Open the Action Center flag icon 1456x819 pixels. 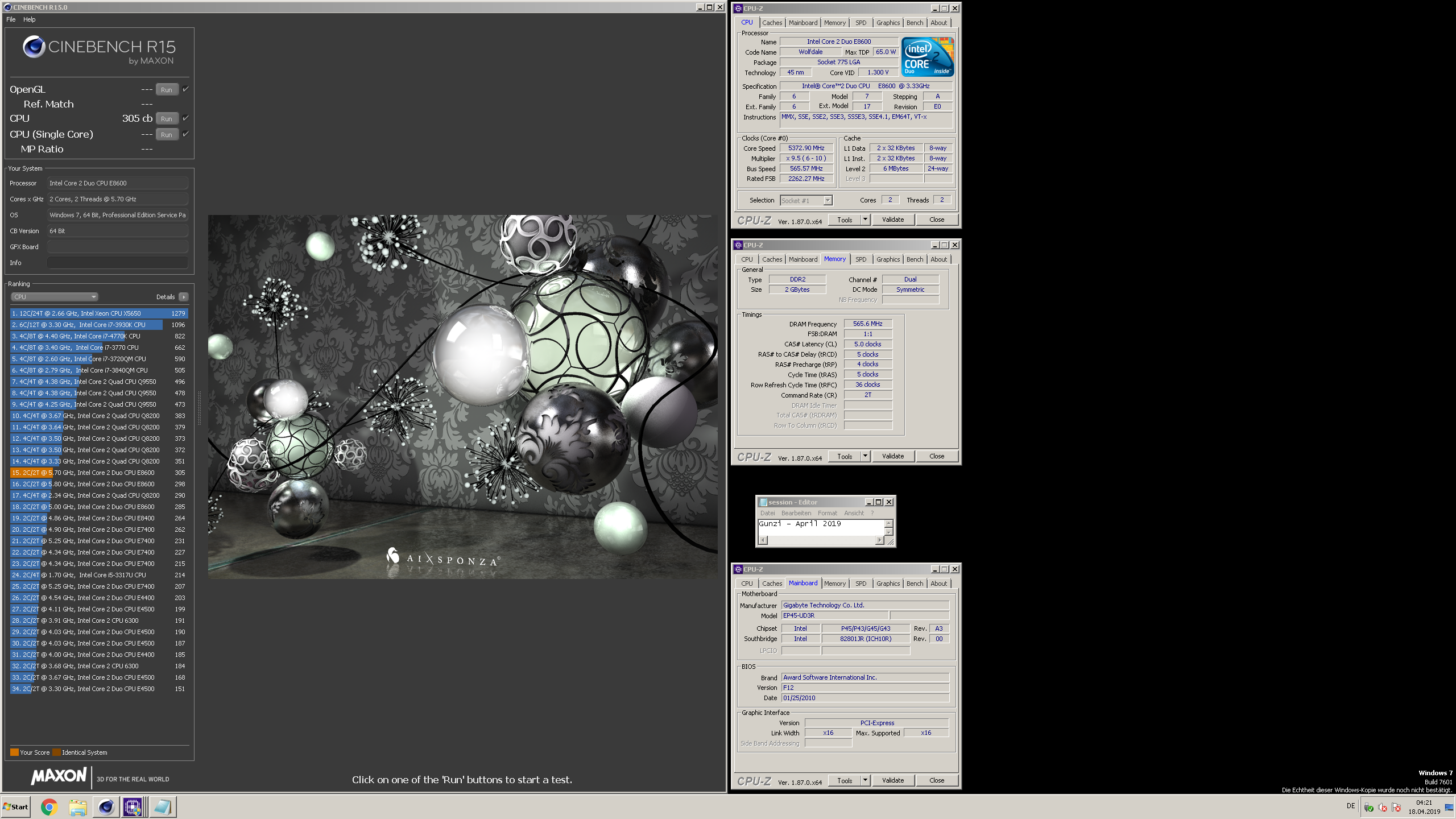[x=1396, y=808]
